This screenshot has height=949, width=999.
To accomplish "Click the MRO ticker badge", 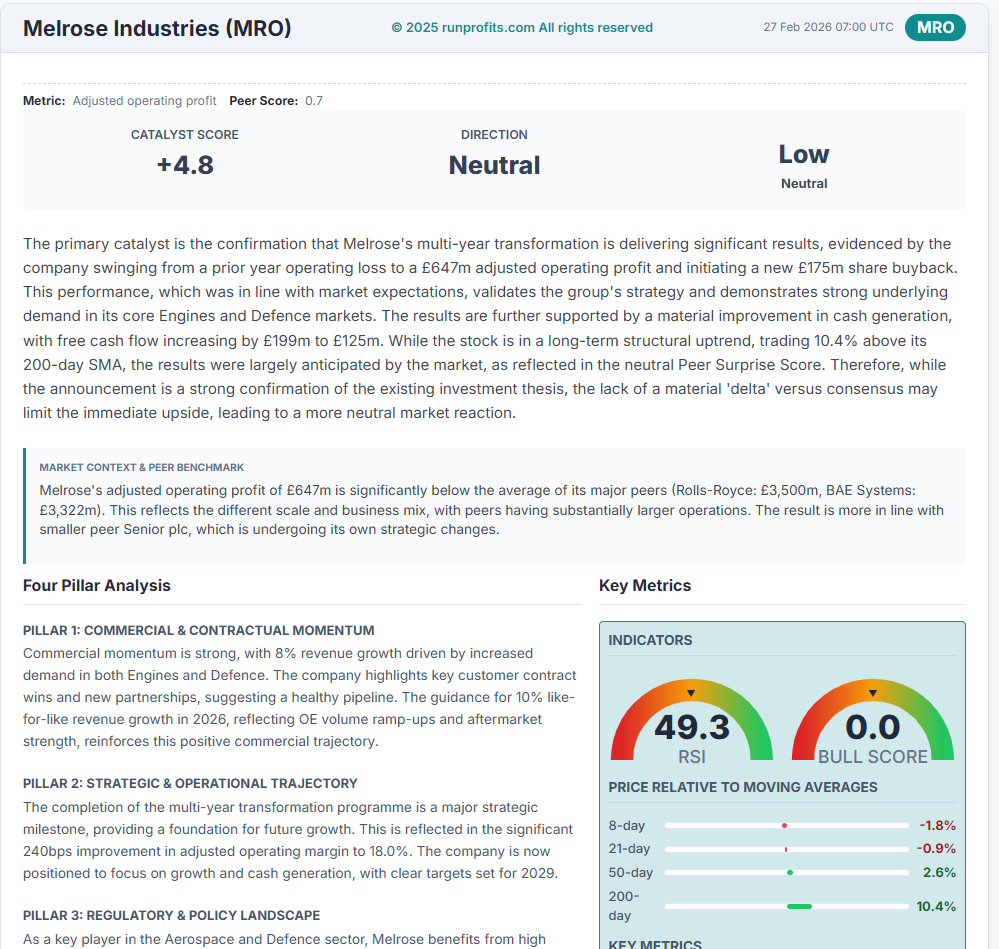I will pos(935,27).
